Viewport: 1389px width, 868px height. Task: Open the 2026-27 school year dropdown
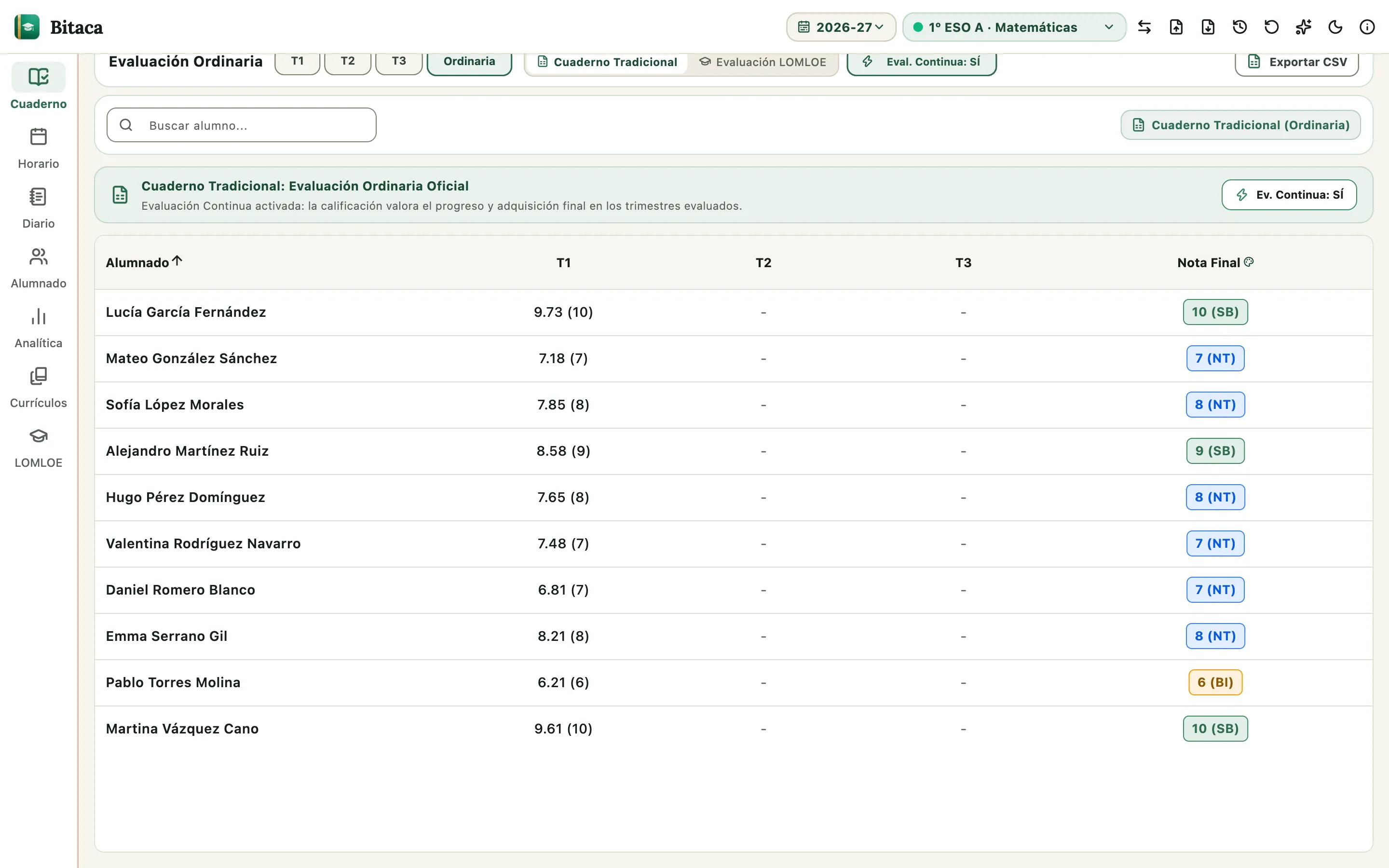point(841,27)
